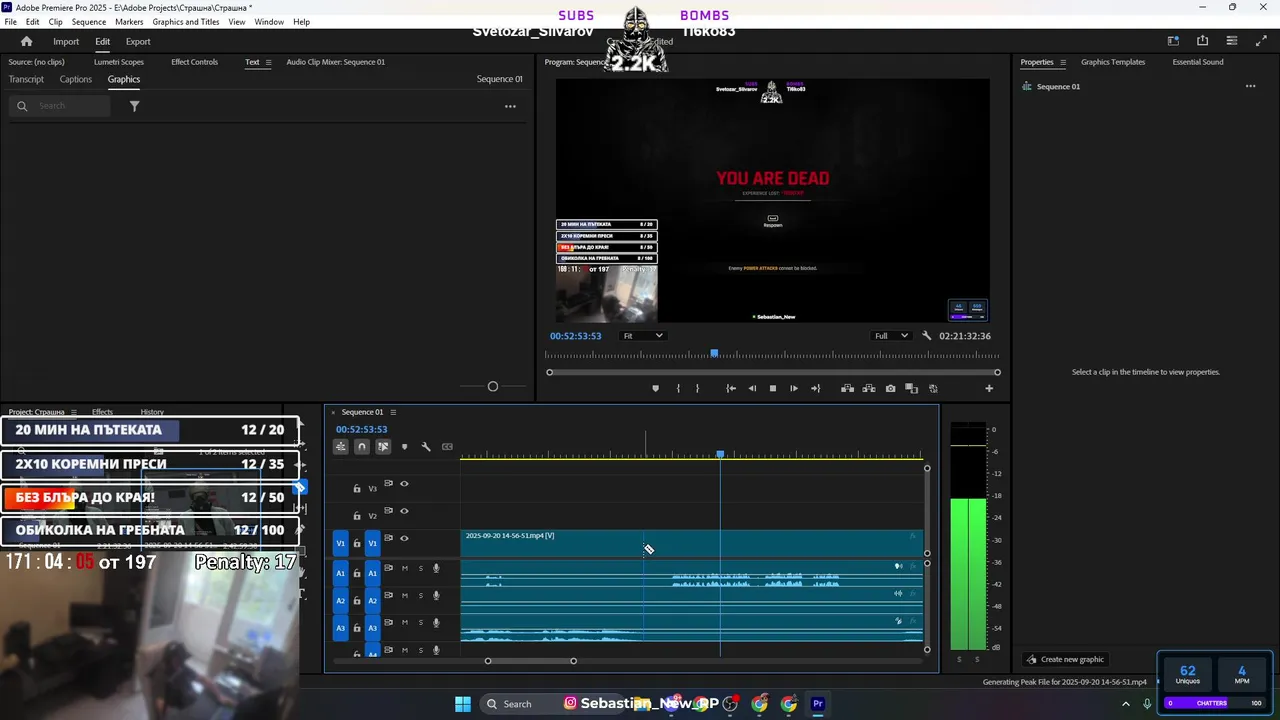Image resolution: width=1280 pixels, height=720 pixels.
Task: Toggle the lock on track V2
Action: 357,516
